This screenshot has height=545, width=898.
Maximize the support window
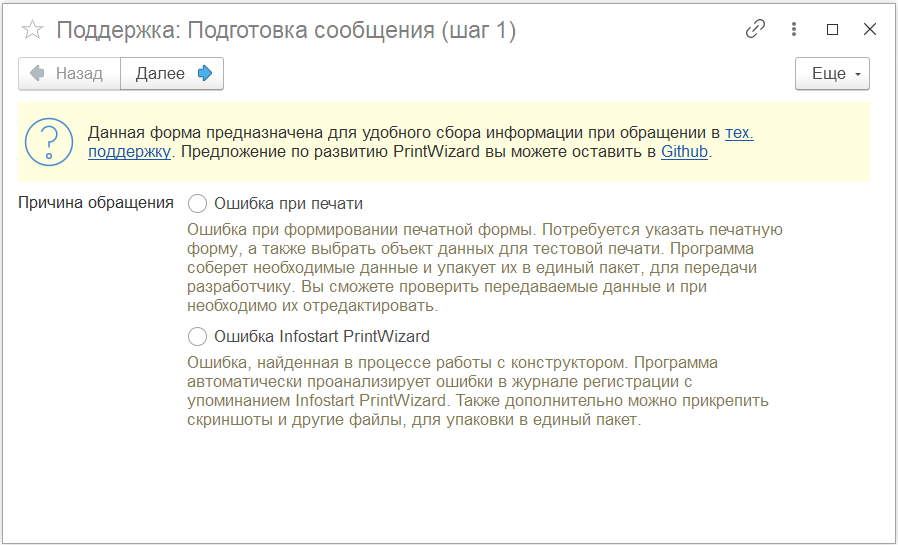coord(832,30)
